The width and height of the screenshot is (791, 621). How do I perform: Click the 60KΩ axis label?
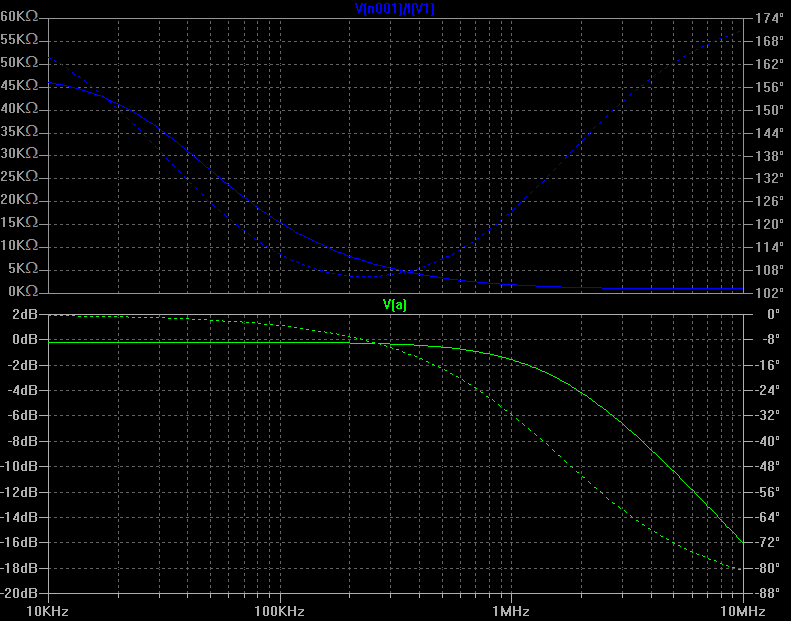pos(19,17)
